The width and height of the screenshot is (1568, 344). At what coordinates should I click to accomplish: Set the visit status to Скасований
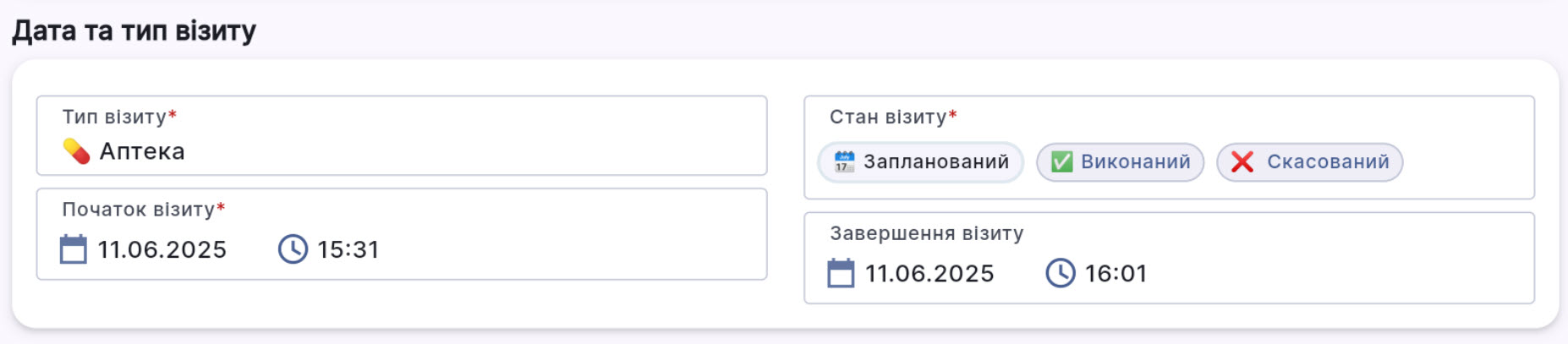click(1309, 162)
